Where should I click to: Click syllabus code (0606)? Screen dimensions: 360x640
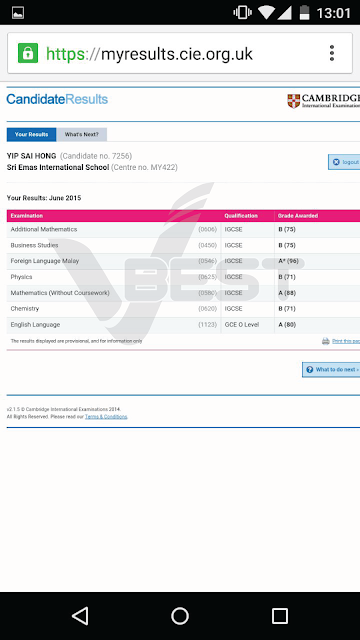pos(207,229)
